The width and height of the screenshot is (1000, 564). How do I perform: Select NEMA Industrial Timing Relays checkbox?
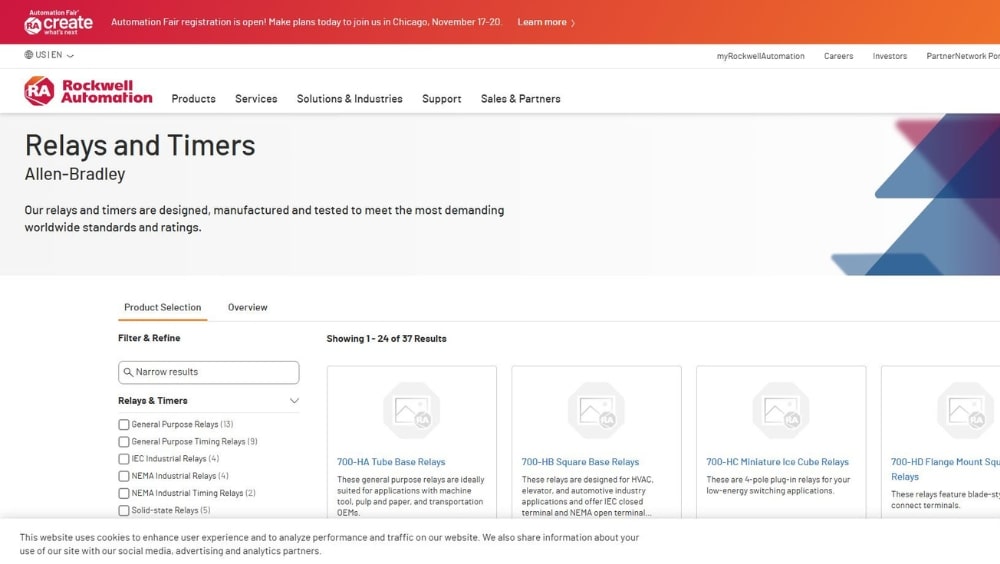pos(124,493)
